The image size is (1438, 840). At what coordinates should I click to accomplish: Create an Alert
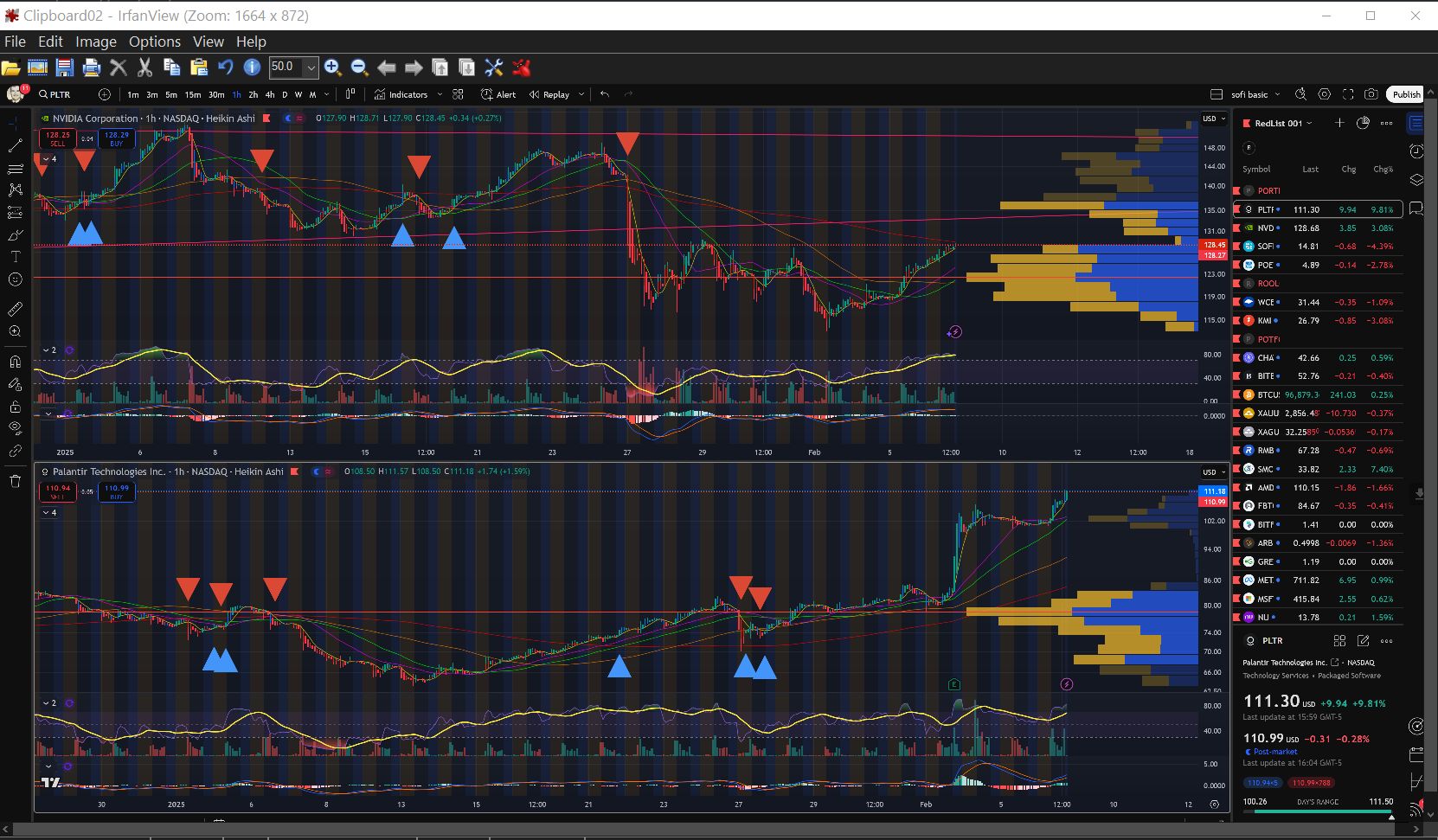click(x=498, y=94)
